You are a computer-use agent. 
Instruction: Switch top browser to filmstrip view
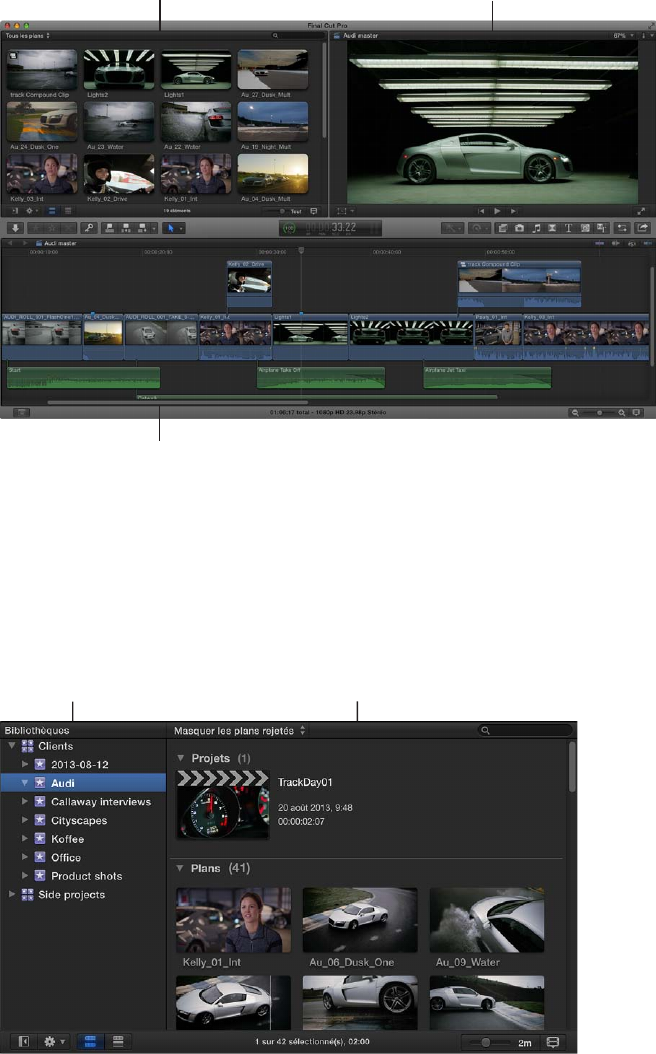click(x=52, y=211)
